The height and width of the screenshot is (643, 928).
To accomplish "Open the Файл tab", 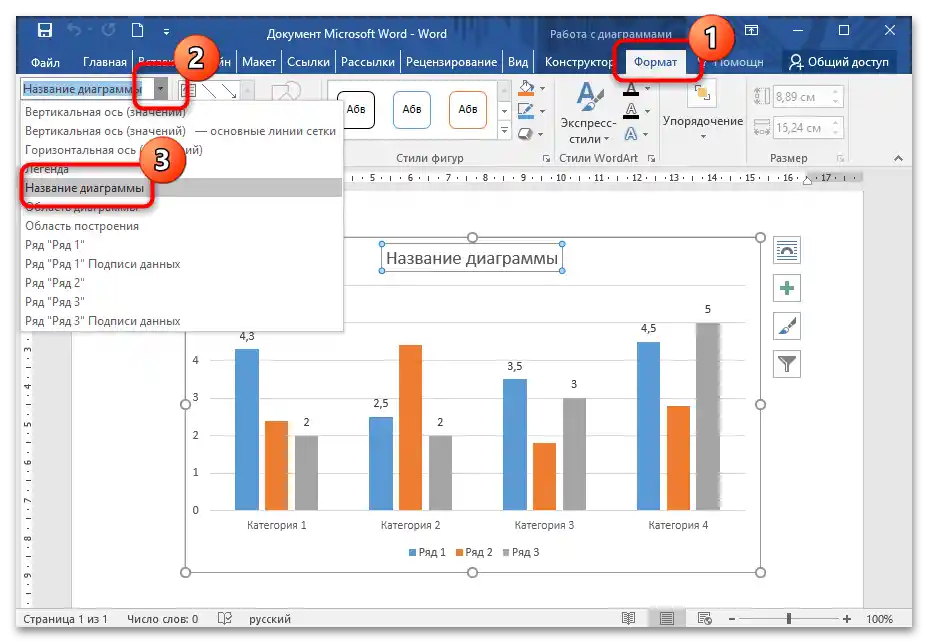I will click(x=45, y=62).
